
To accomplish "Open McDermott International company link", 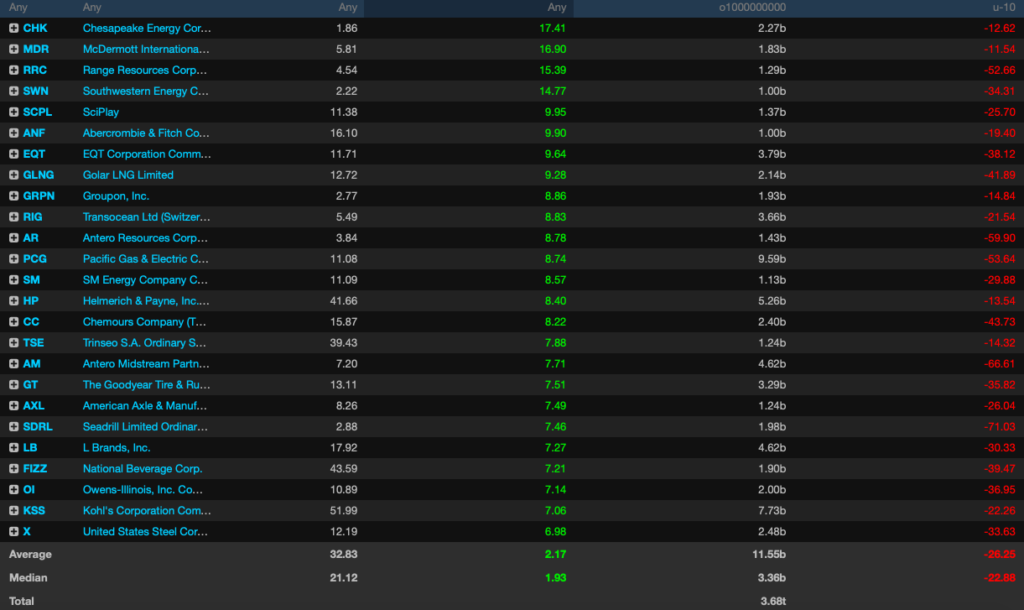I will coord(146,49).
